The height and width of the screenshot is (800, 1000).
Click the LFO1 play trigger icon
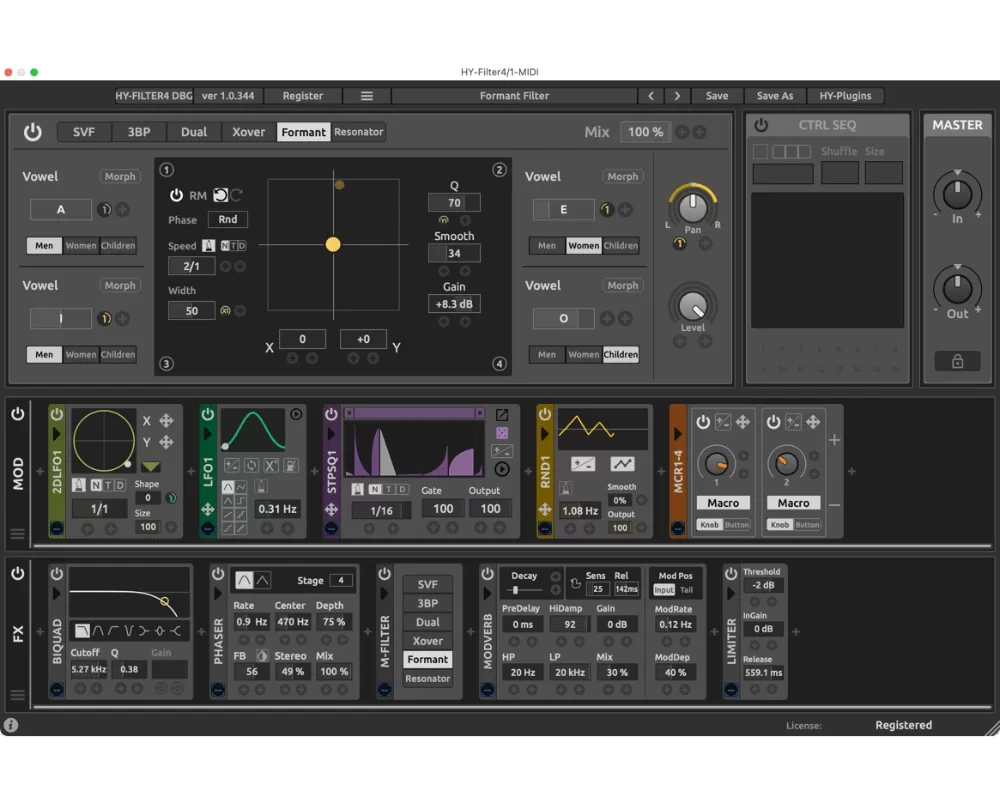click(x=296, y=414)
